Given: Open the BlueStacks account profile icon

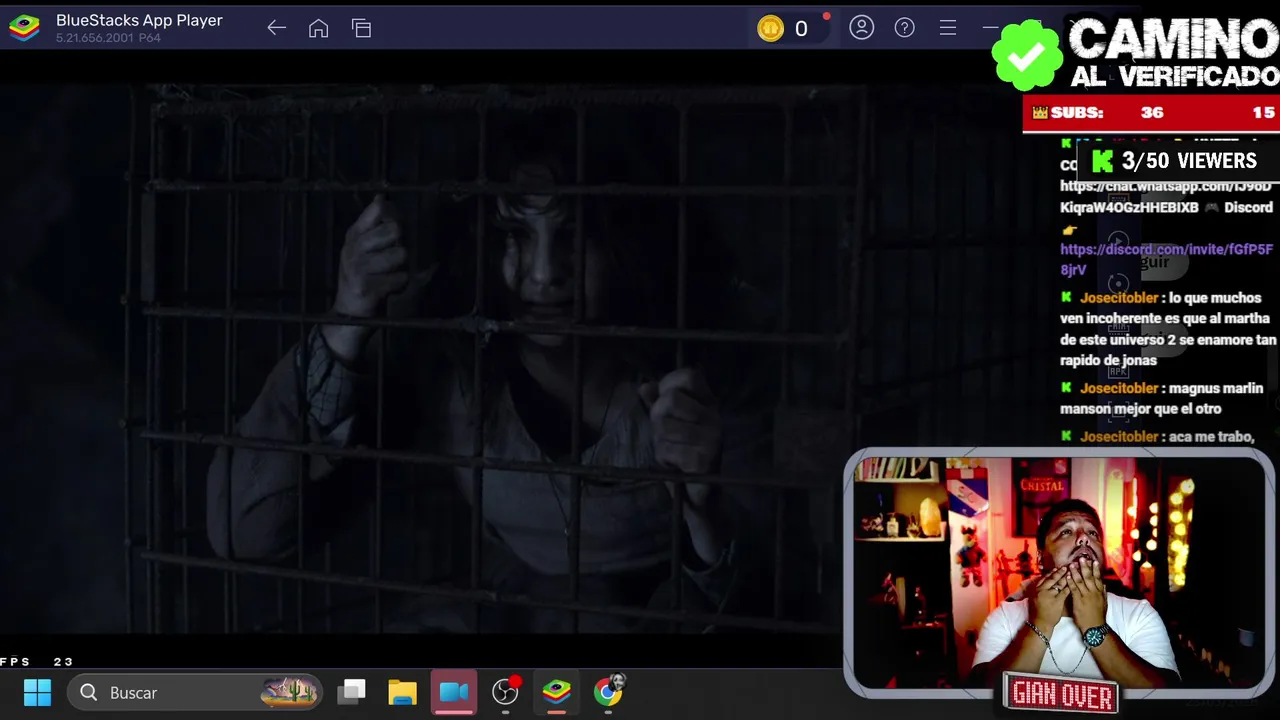Looking at the screenshot, I should coord(862,28).
